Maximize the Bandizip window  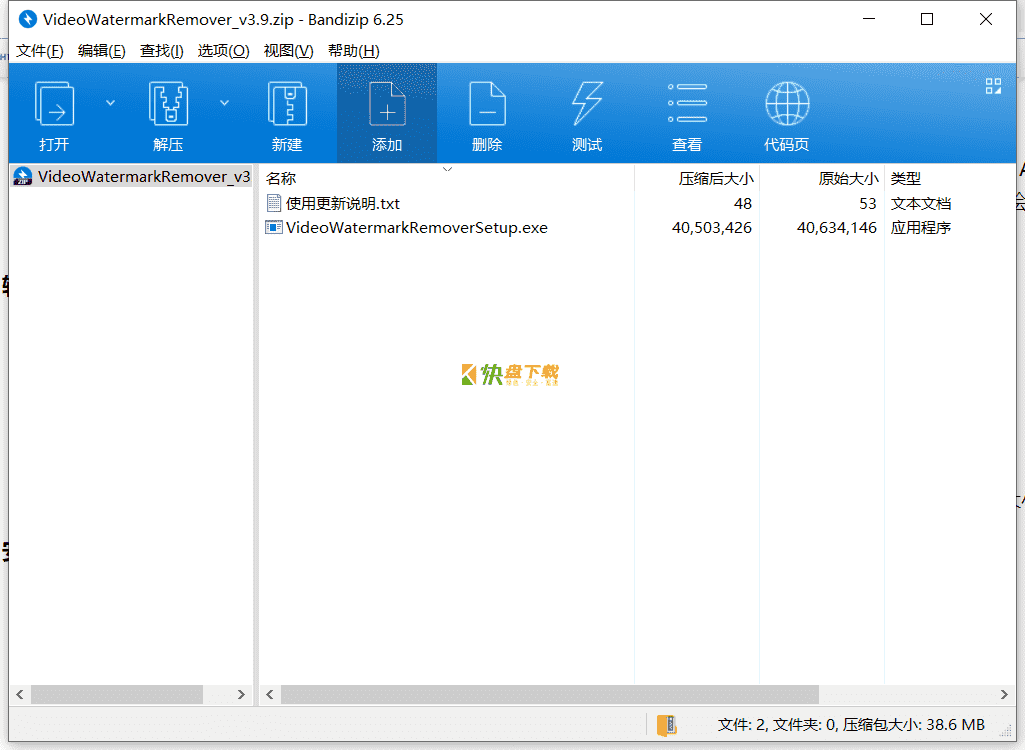[x=927, y=19]
